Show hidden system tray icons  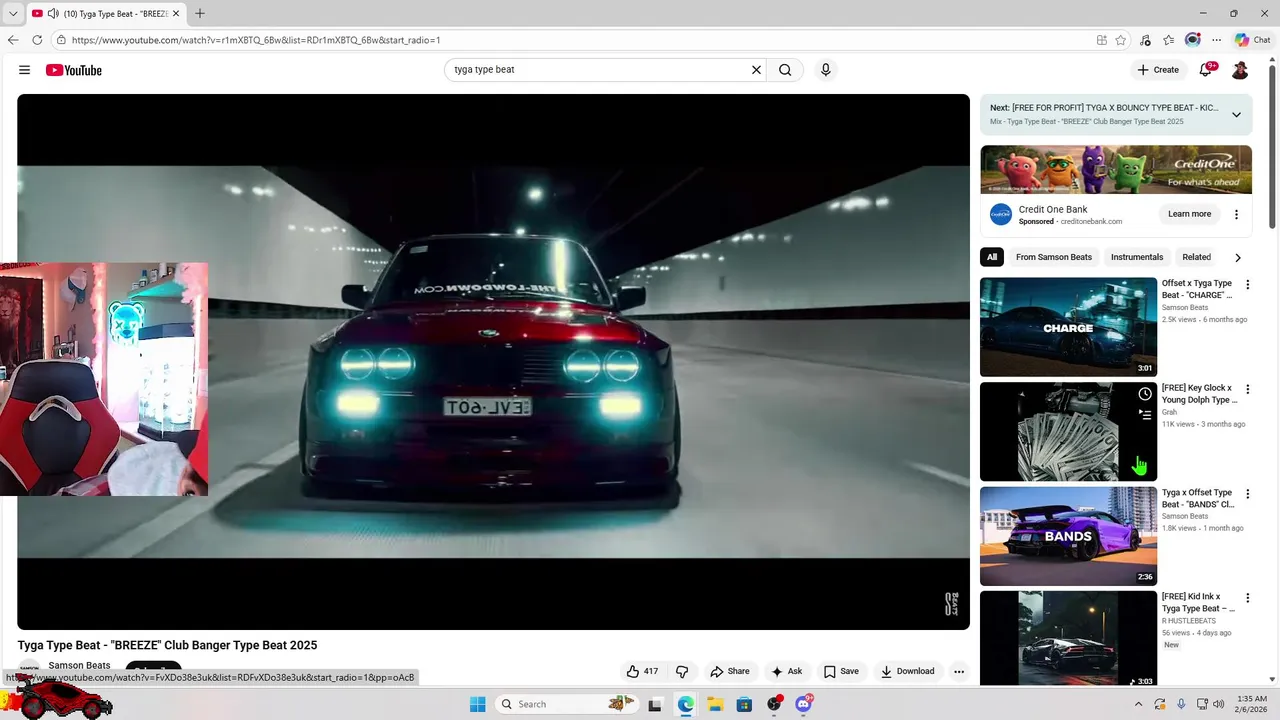[x=1138, y=704]
